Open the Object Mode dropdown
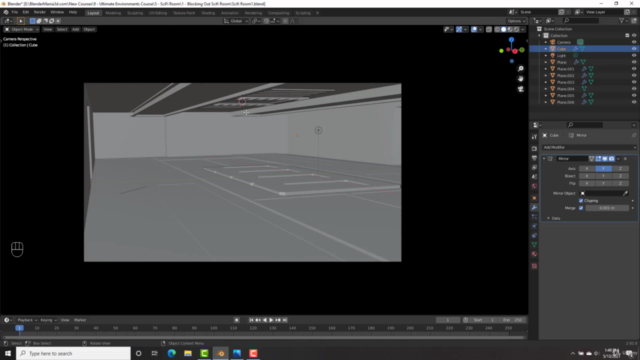The image size is (640, 360). (x=21, y=29)
